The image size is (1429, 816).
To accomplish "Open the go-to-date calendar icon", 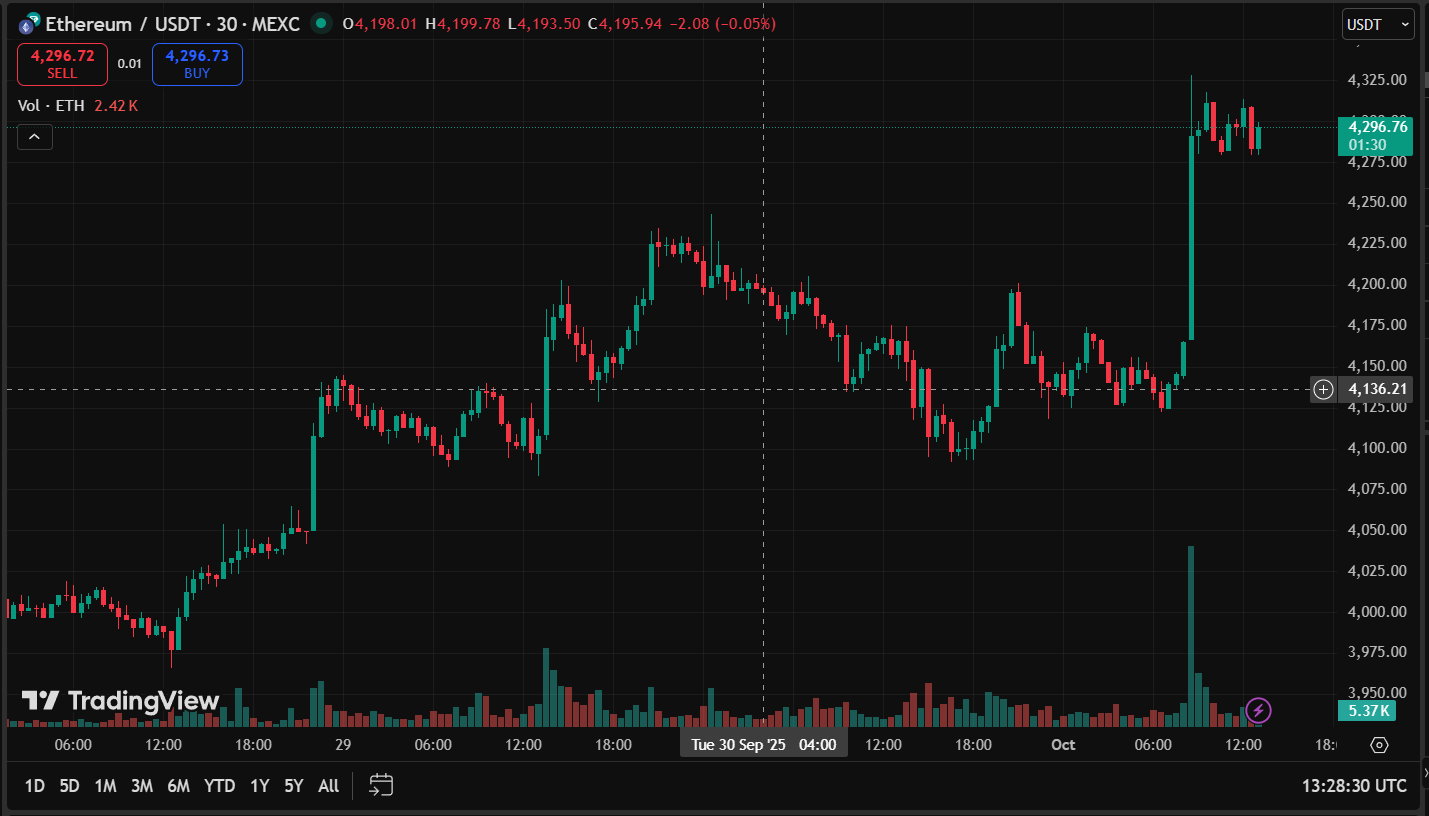I will [x=381, y=785].
